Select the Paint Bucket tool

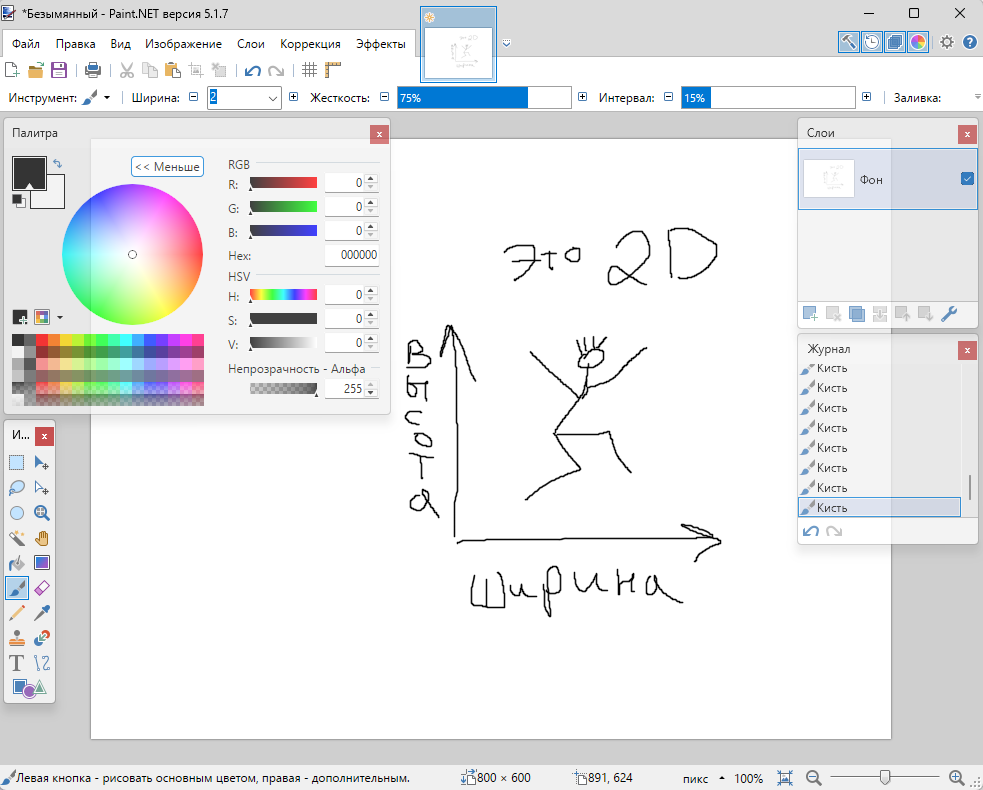[x=17, y=563]
